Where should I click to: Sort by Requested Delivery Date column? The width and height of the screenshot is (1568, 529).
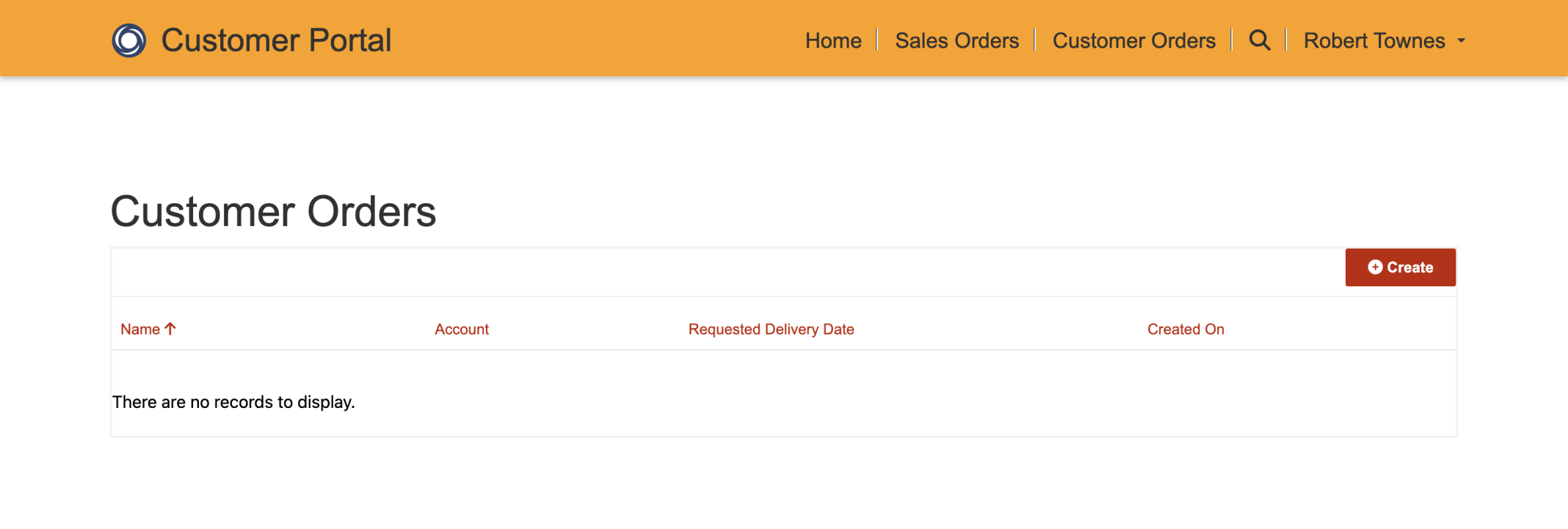coord(771,329)
